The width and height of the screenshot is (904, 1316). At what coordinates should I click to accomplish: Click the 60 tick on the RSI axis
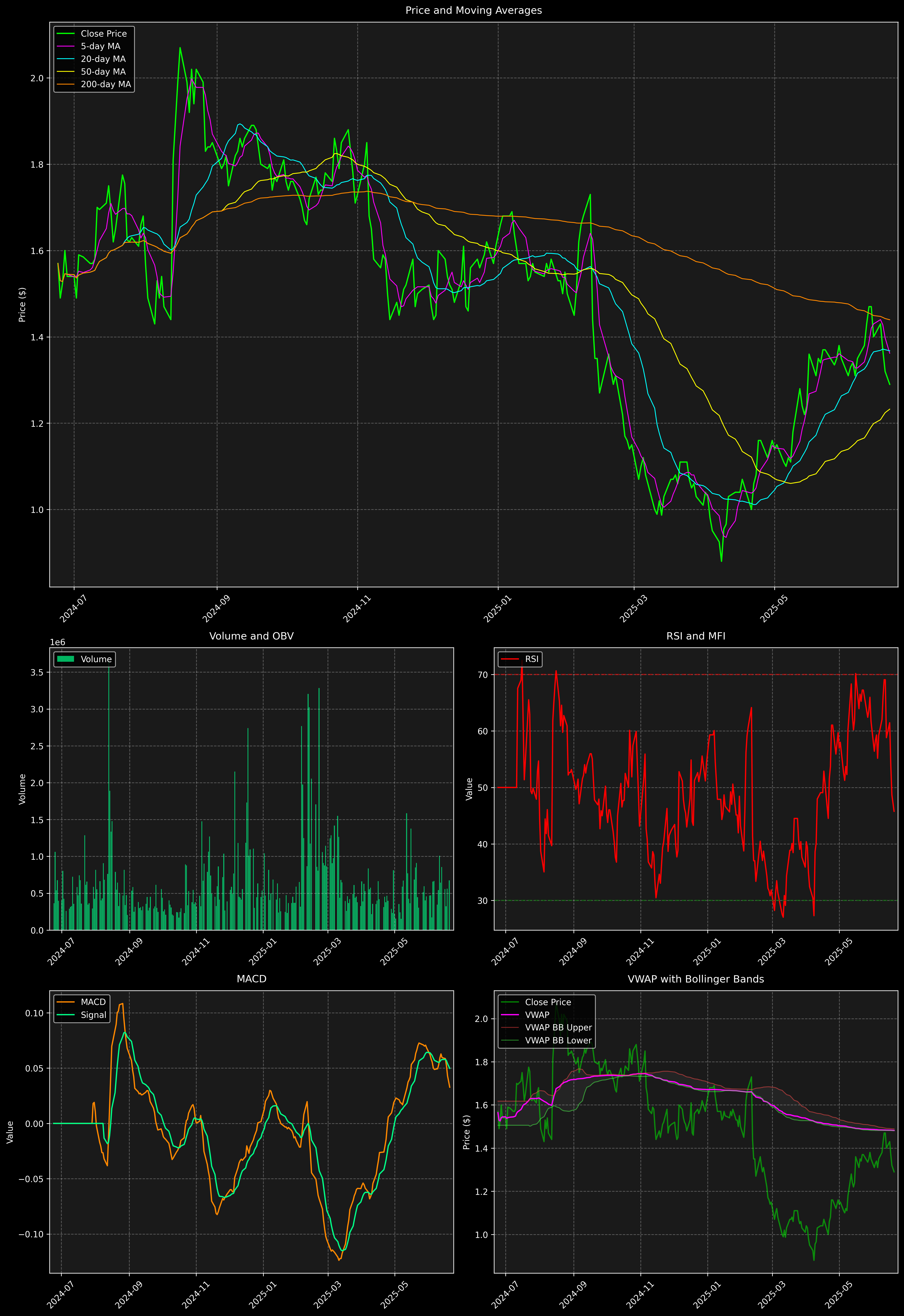pyautogui.click(x=483, y=732)
